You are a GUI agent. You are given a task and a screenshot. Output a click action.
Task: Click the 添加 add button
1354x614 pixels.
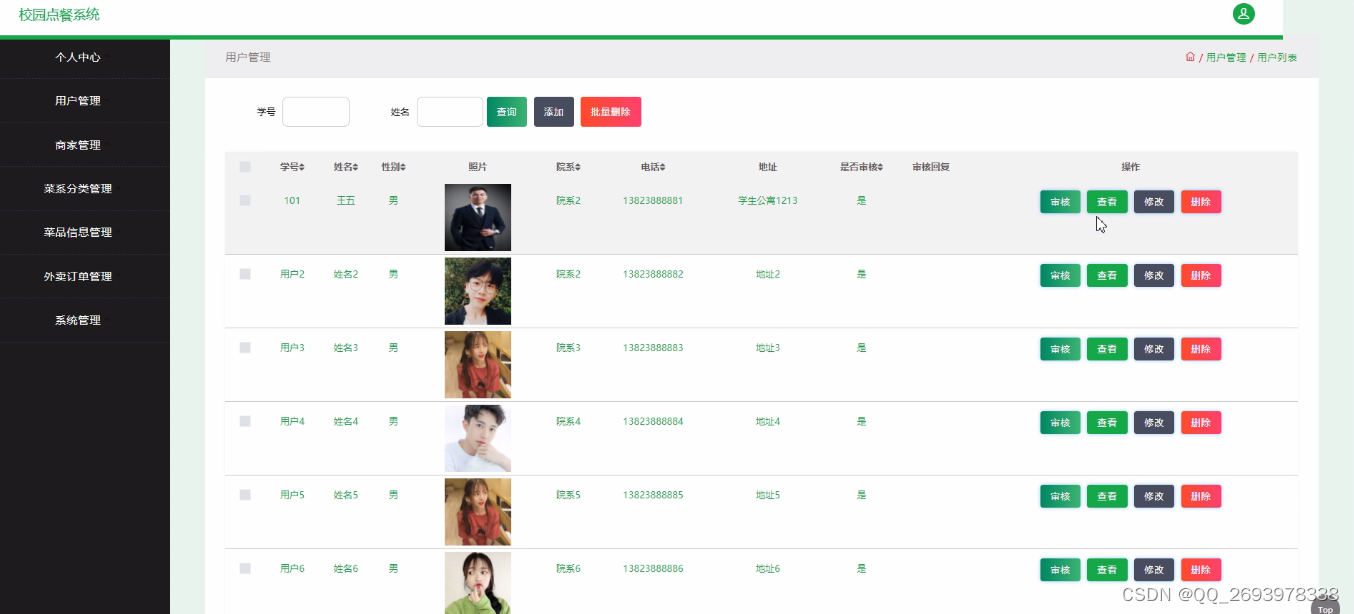click(x=554, y=112)
